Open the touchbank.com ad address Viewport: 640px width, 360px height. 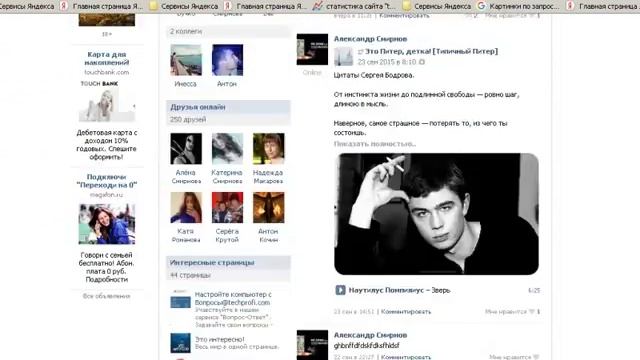(107, 72)
